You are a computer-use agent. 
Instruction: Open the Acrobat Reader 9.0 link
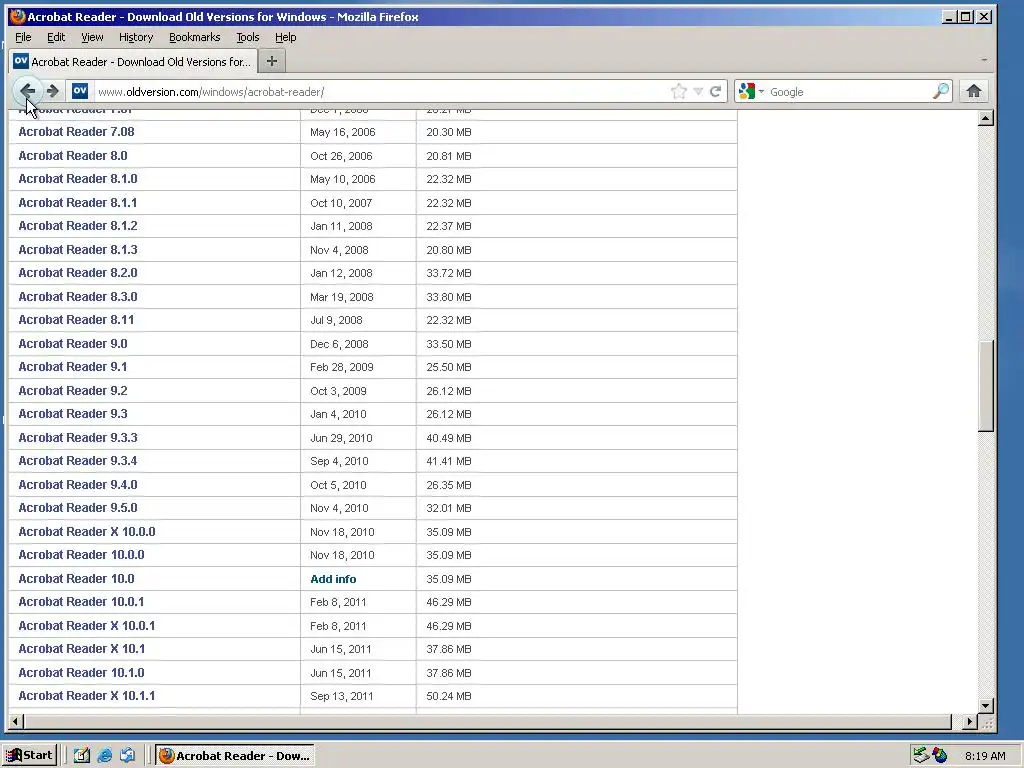[72, 344]
